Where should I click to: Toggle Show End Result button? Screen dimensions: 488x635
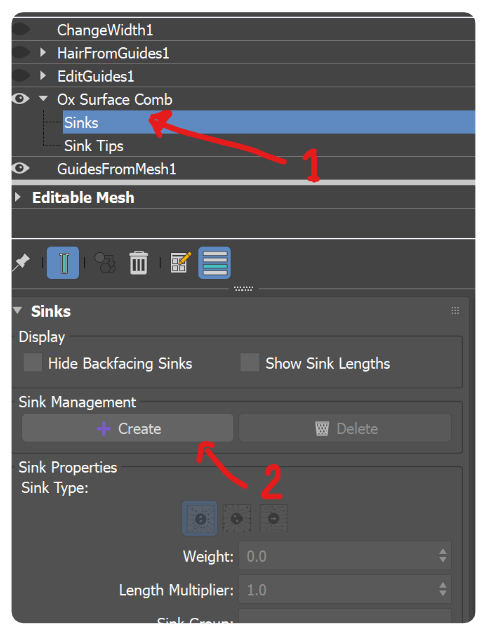pyautogui.click(x=63, y=263)
